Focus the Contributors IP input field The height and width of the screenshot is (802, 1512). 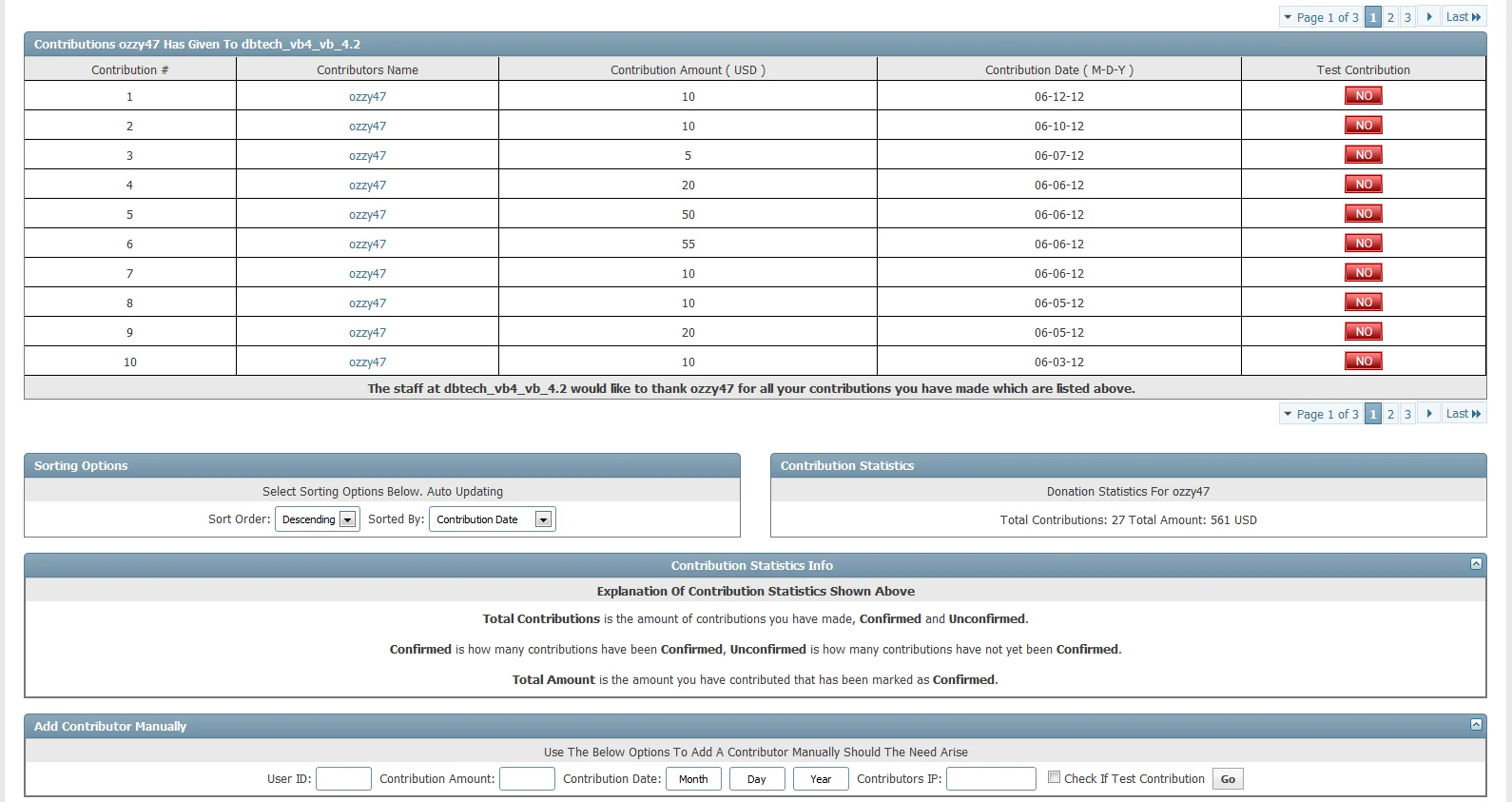[991, 779]
